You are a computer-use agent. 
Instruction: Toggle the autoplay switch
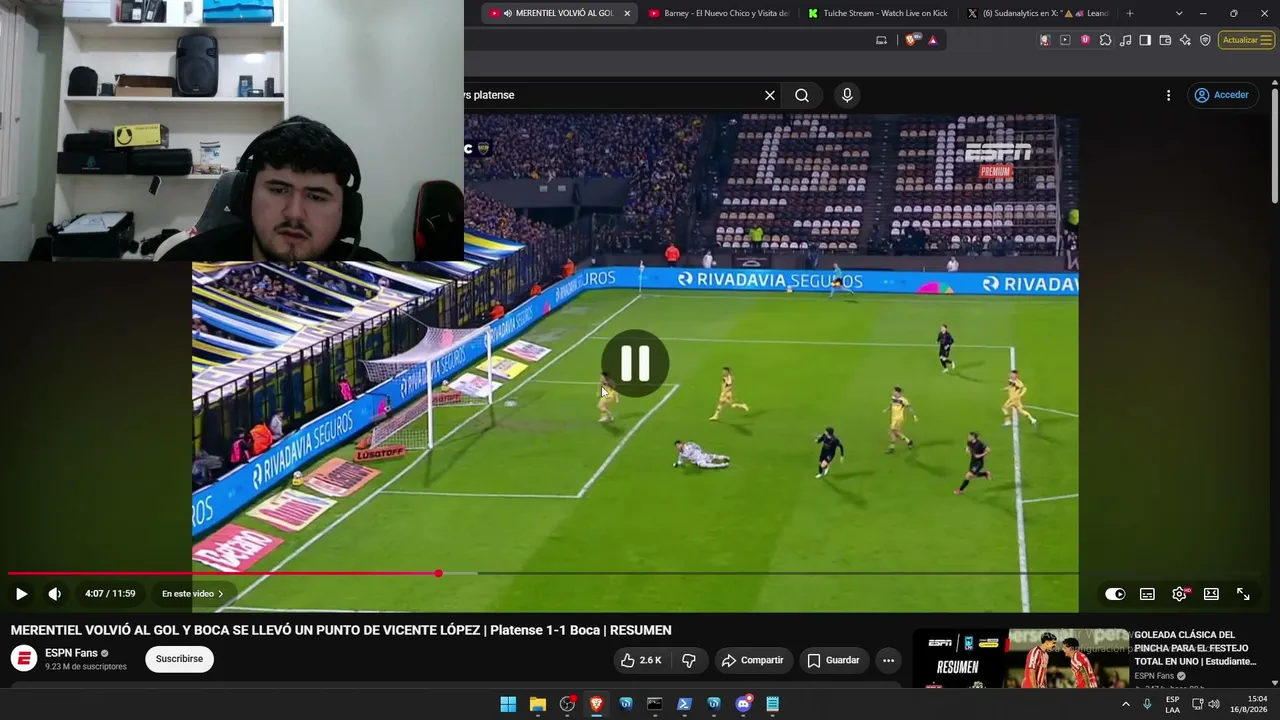(1115, 594)
